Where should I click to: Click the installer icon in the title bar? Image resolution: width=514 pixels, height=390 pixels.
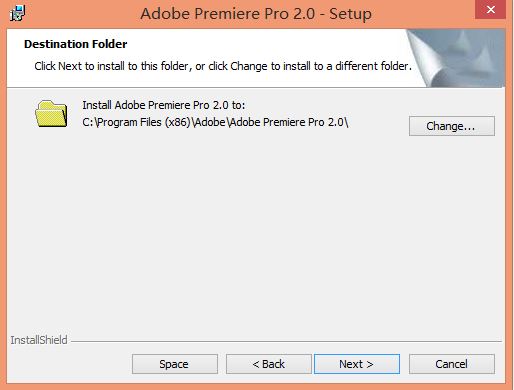point(18,13)
